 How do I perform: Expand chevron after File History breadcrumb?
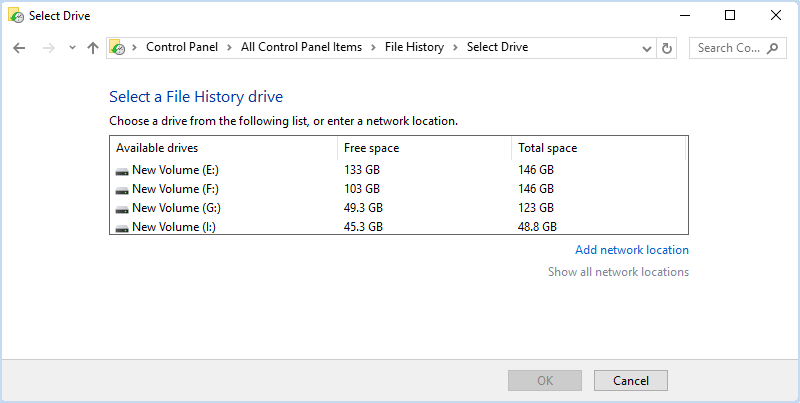pyautogui.click(x=456, y=47)
